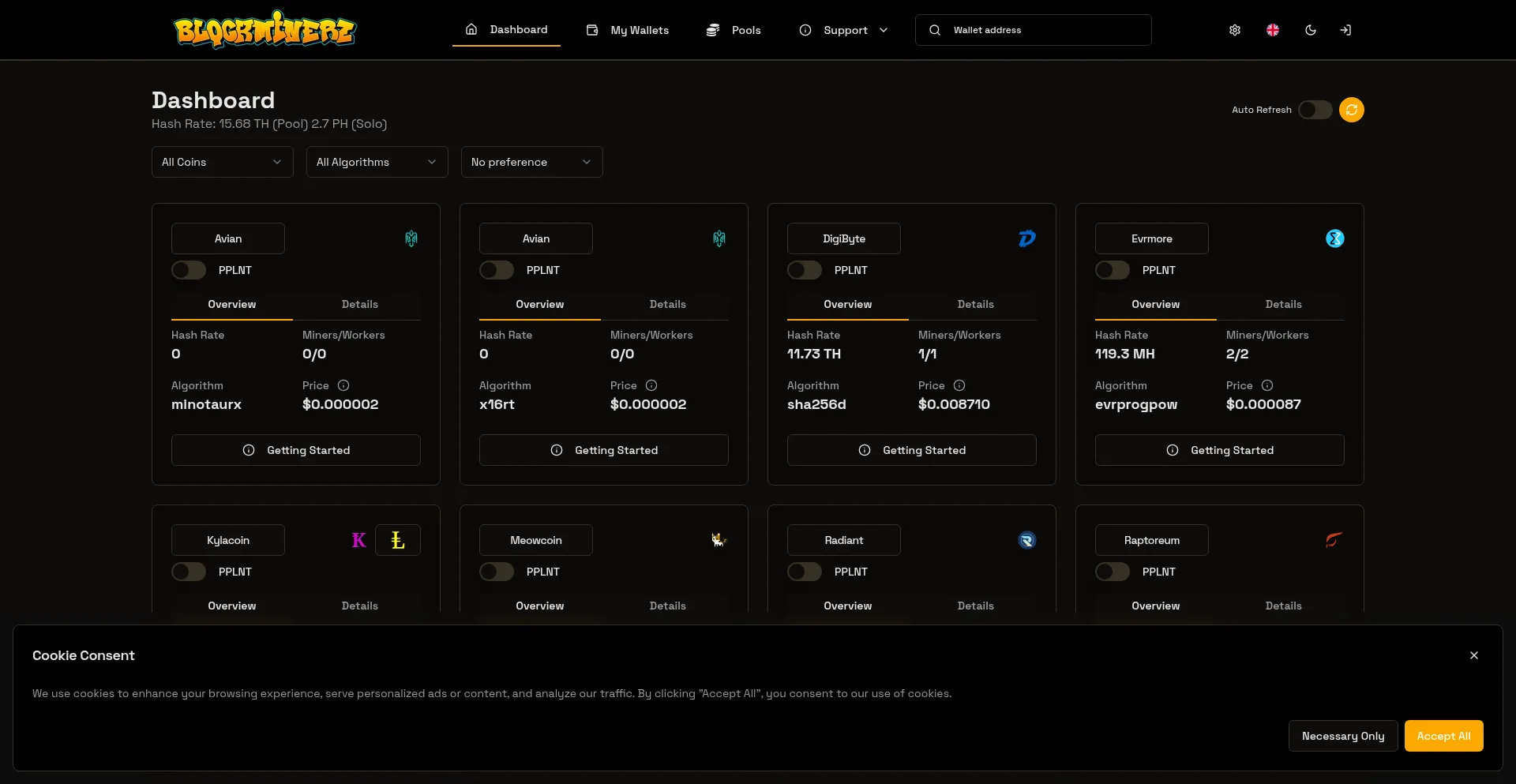Screen dimensions: 1516x784
Task: Open the All Coins dropdown
Action: 223,162
